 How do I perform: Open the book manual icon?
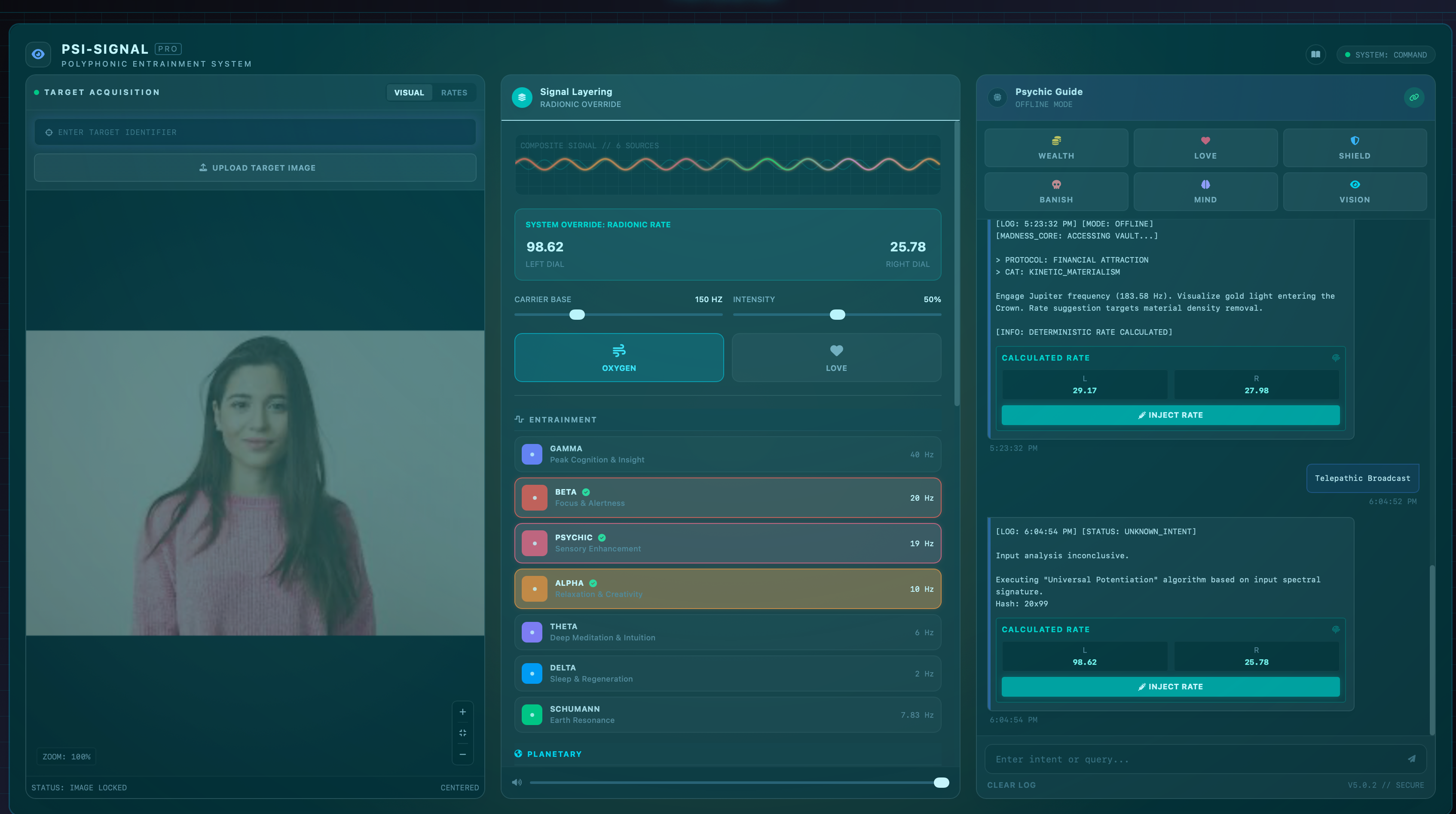point(1315,55)
